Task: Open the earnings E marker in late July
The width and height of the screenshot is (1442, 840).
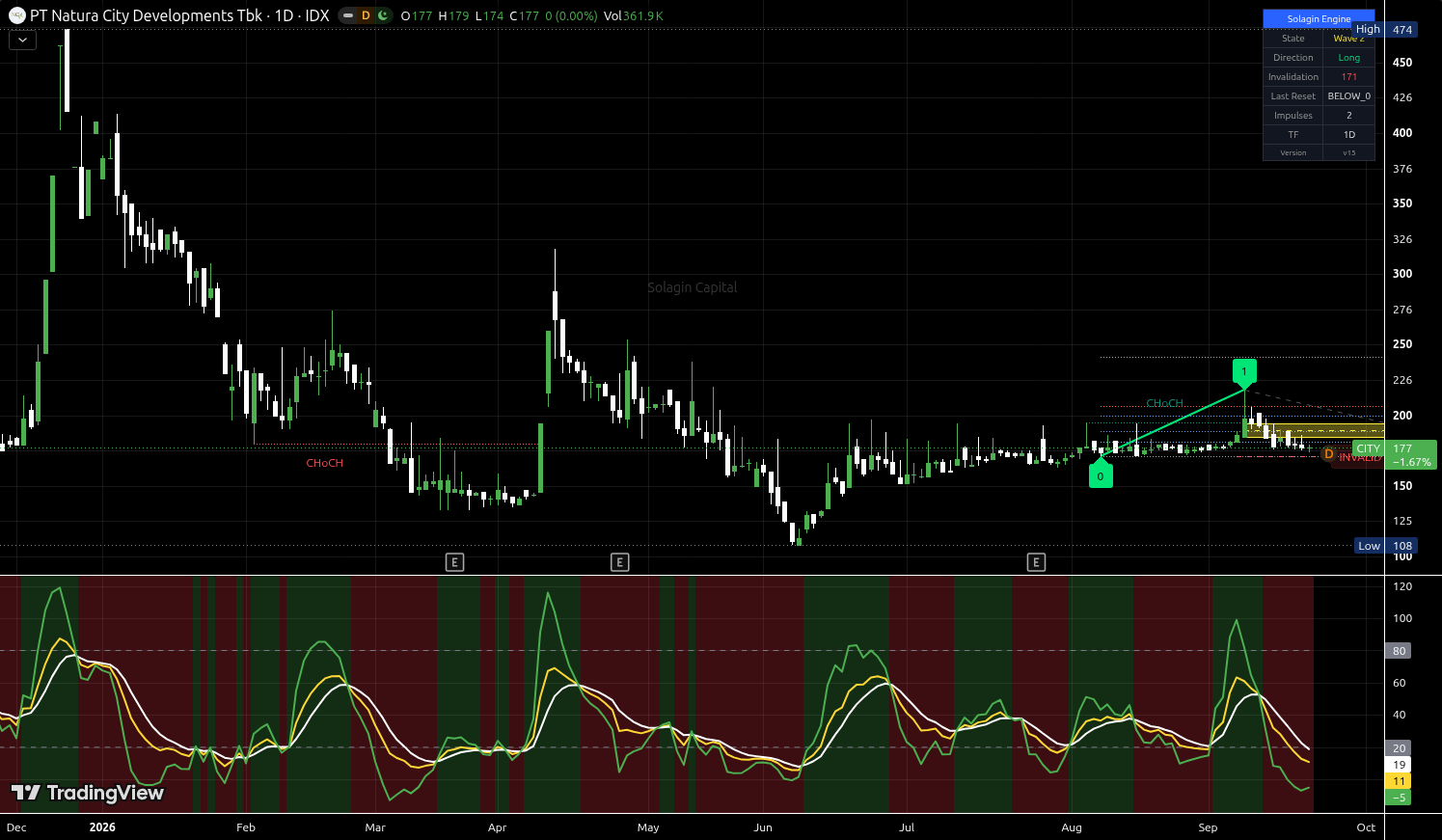Action: pos(1036,562)
